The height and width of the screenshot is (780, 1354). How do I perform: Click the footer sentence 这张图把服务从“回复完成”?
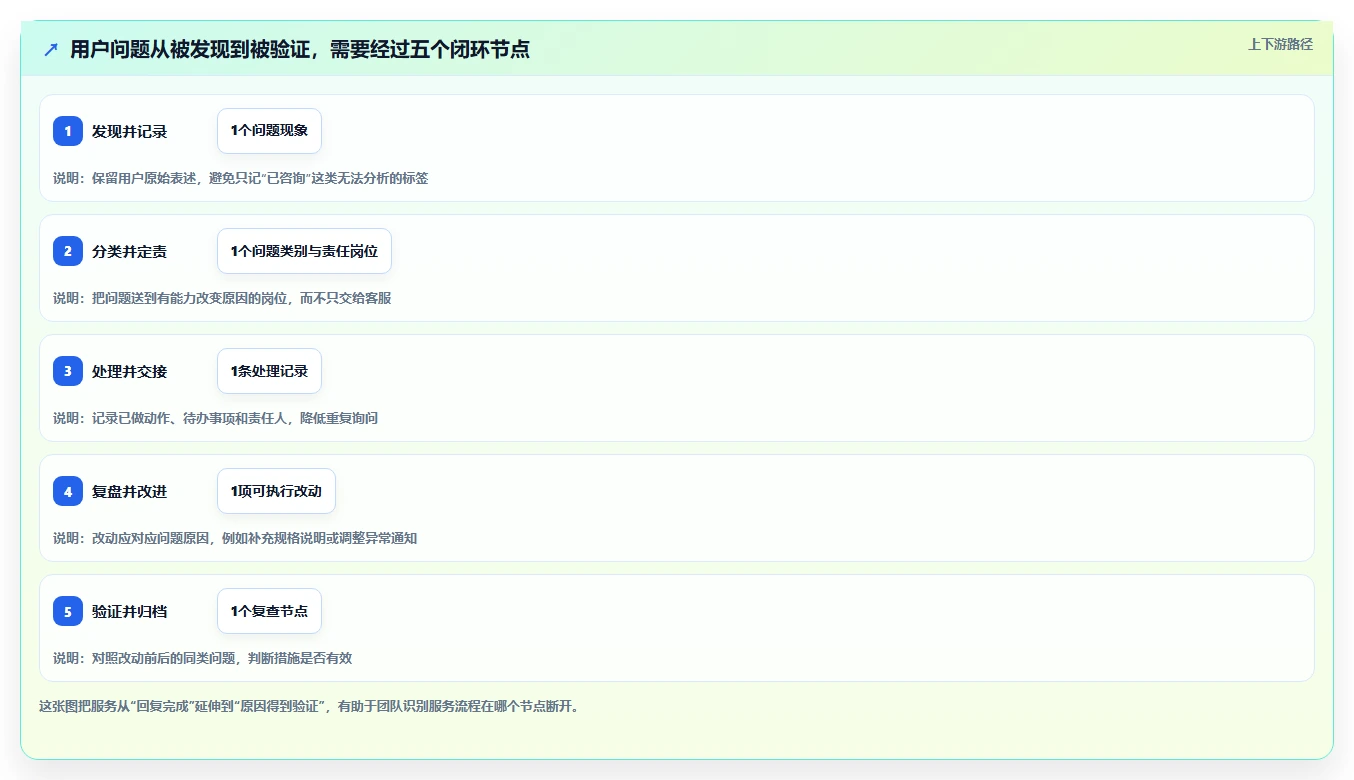(309, 706)
